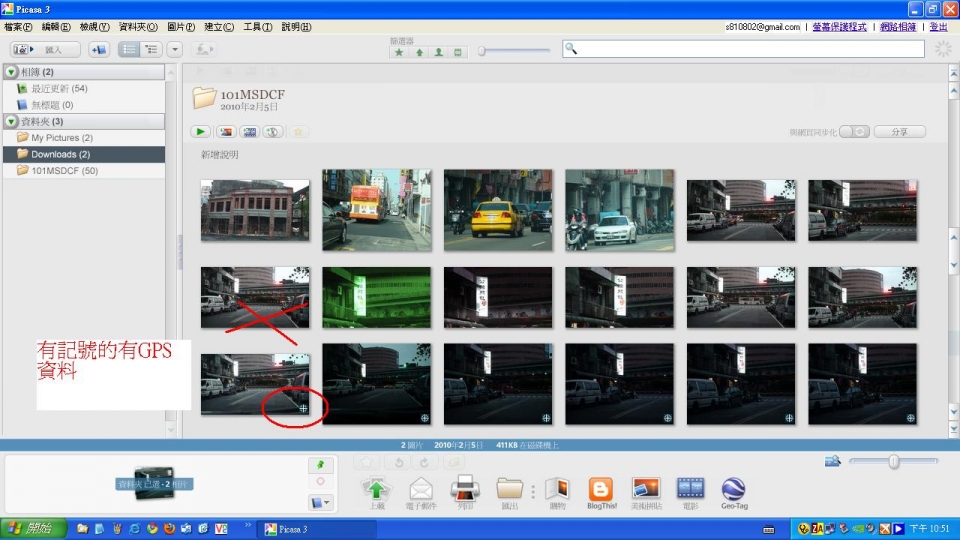Open the view options dropdown arrow

(175, 49)
